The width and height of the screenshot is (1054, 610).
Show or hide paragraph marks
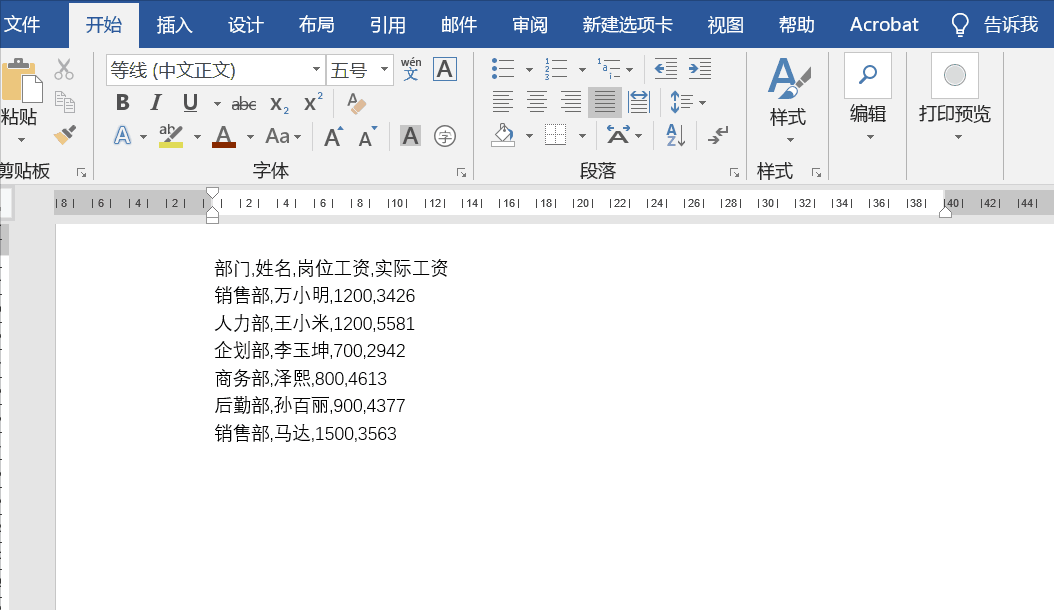[x=717, y=135]
